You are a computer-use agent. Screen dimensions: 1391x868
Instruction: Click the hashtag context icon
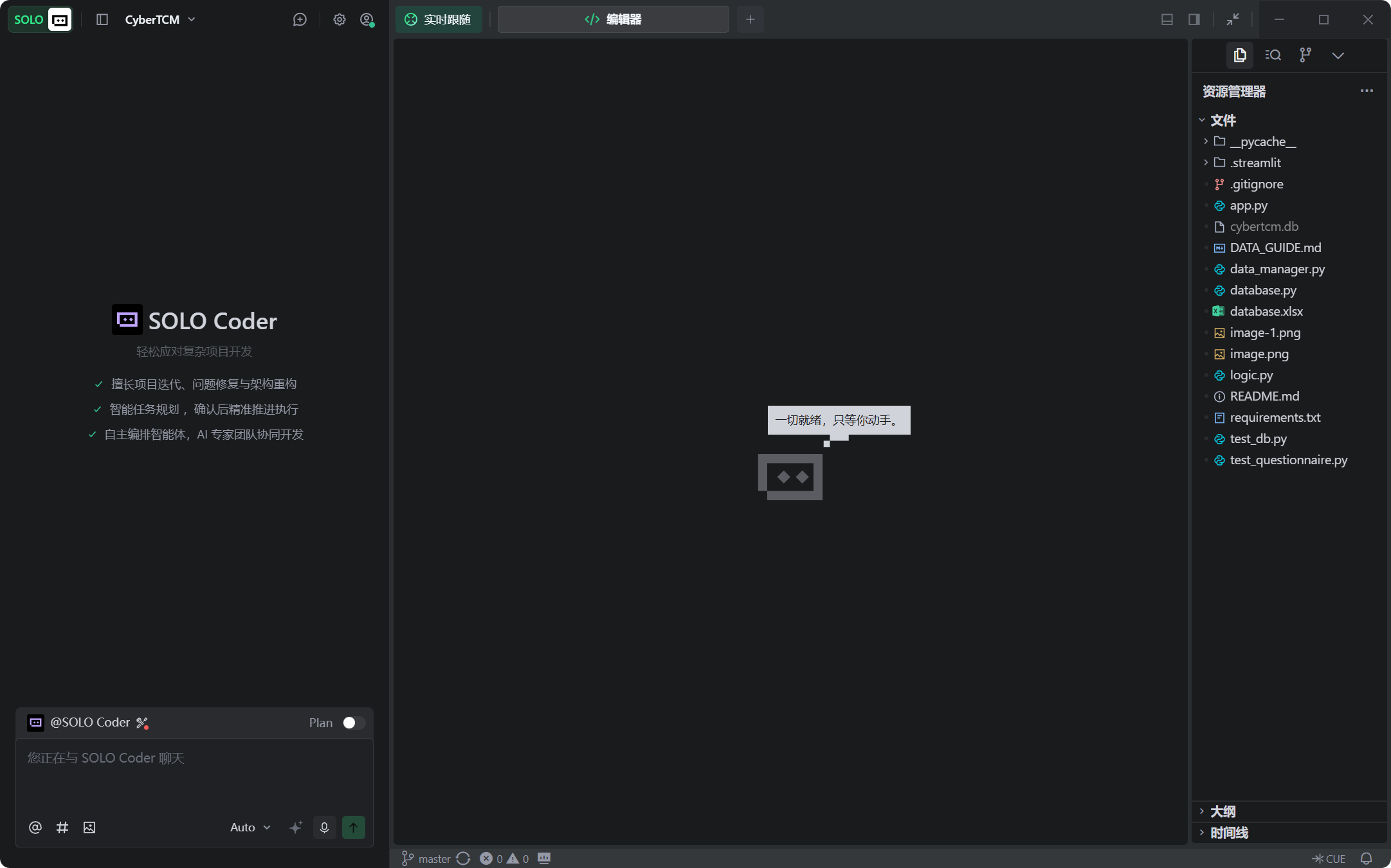point(62,827)
